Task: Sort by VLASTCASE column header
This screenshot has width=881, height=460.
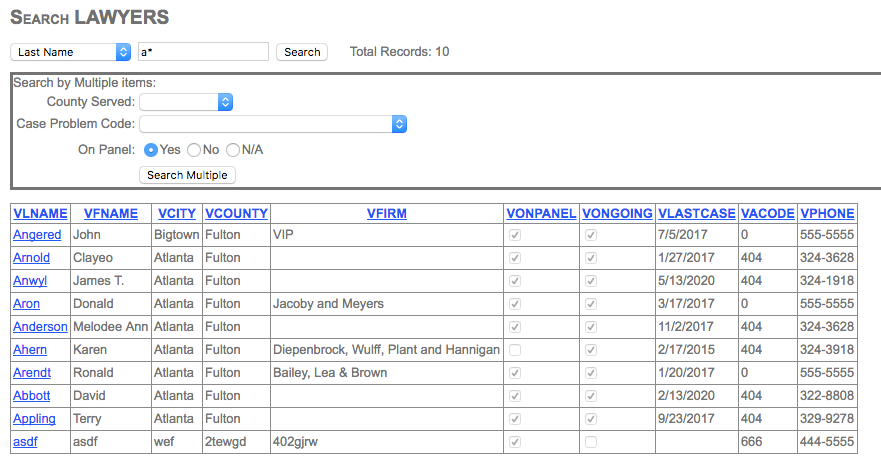Action: tap(696, 213)
